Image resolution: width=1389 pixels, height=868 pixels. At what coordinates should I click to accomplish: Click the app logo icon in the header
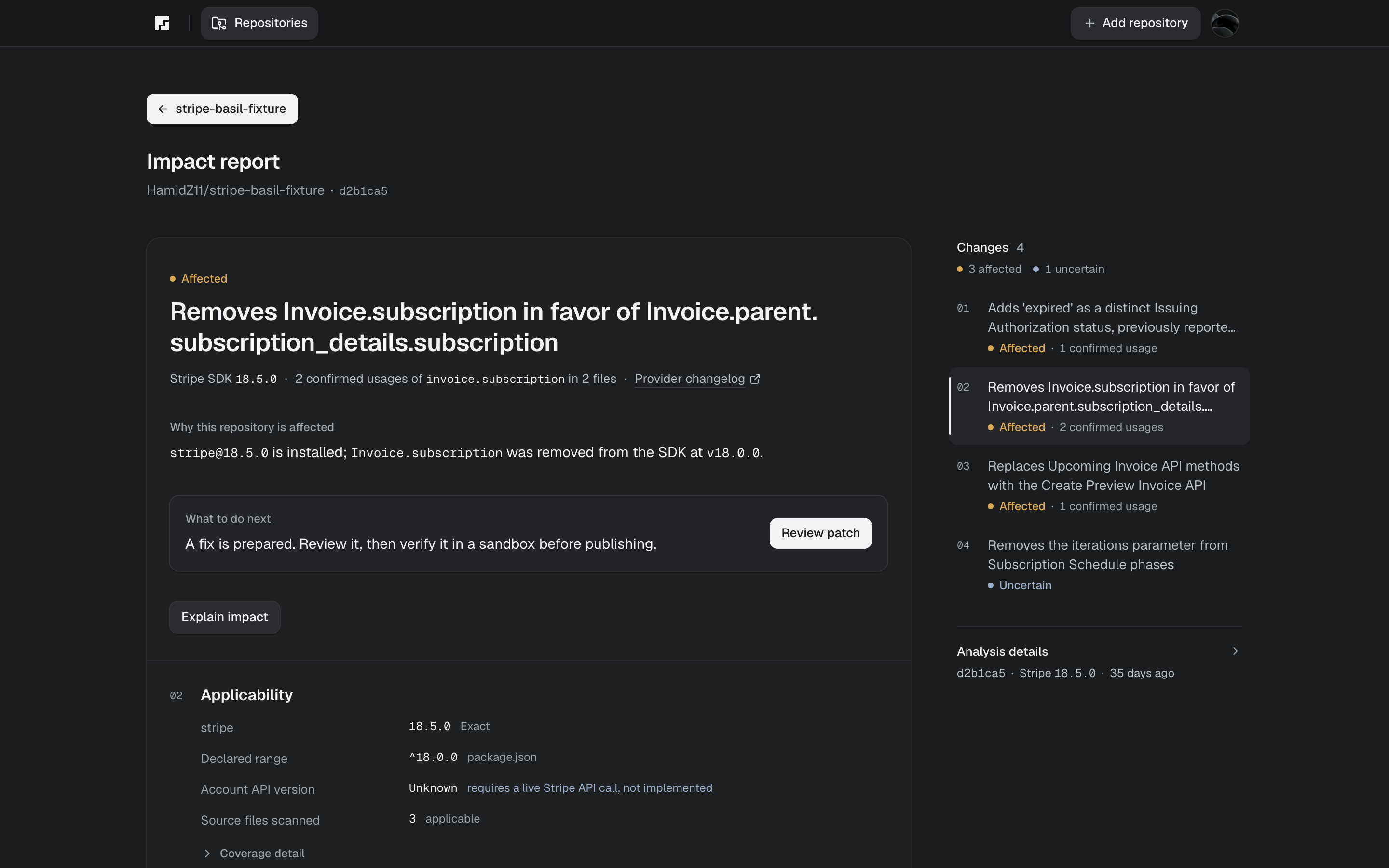(x=163, y=23)
